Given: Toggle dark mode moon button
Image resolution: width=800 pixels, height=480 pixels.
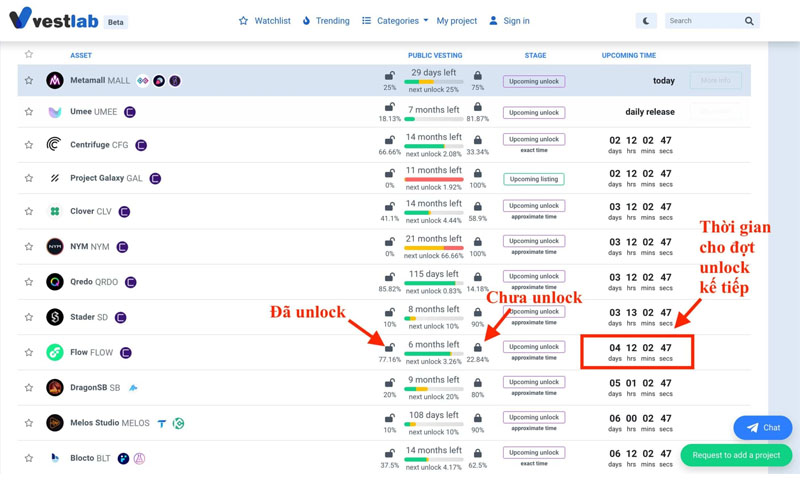Looking at the screenshot, I should (646, 21).
